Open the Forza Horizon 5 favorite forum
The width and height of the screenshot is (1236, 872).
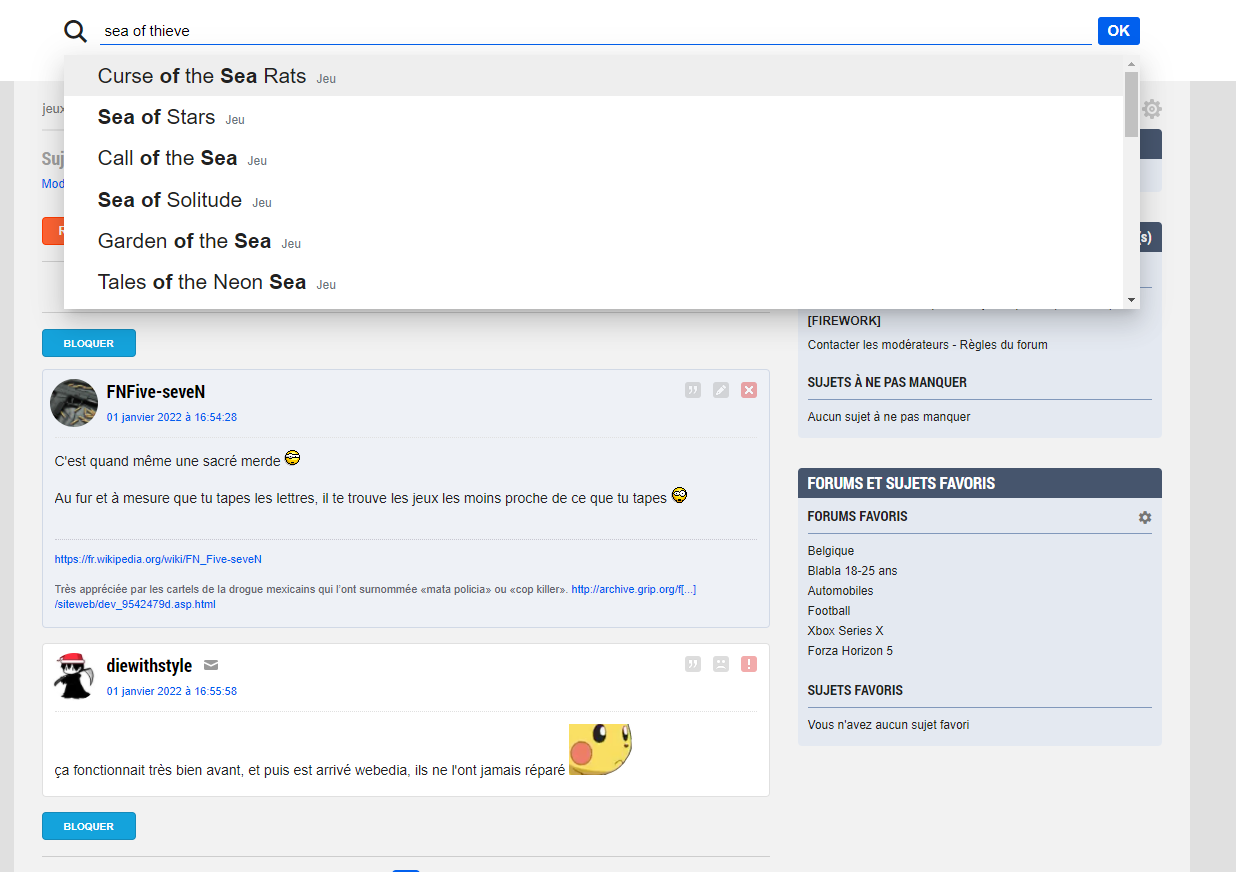(850, 651)
